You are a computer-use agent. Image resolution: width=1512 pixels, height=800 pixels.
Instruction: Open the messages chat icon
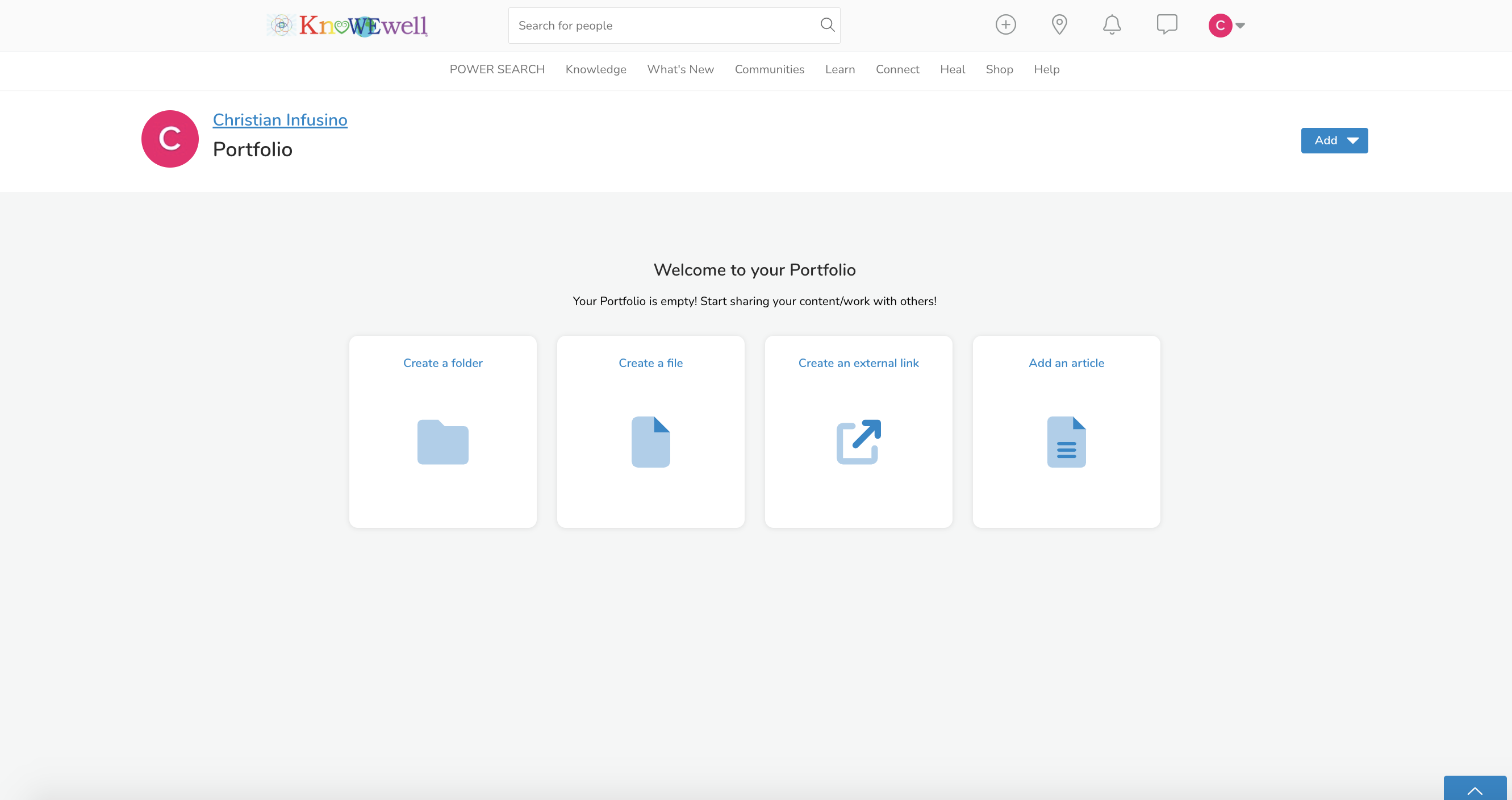click(1166, 24)
